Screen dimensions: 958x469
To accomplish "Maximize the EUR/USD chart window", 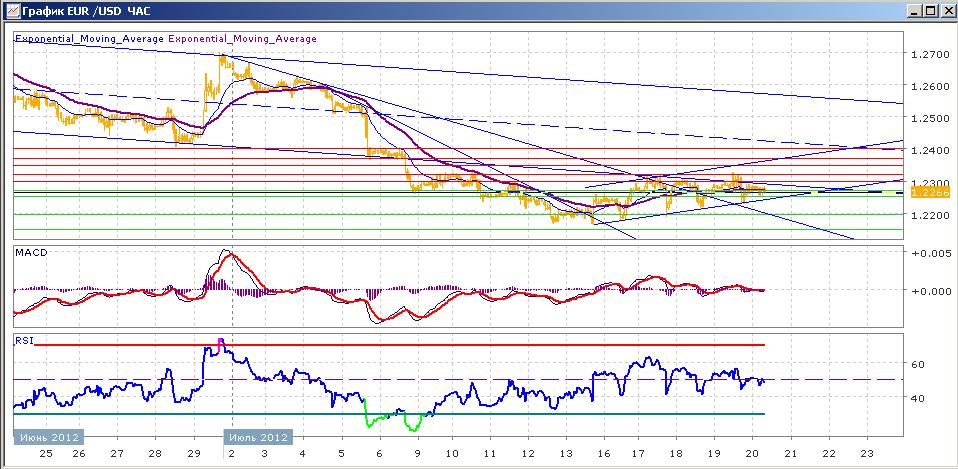I will click(930, 10).
